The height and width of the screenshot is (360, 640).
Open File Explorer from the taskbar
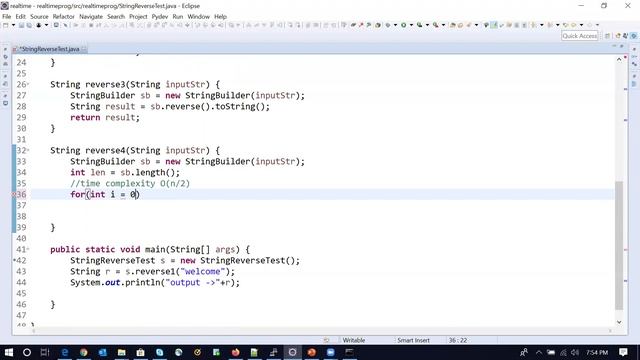pyautogui.click(x=121, y=352)
